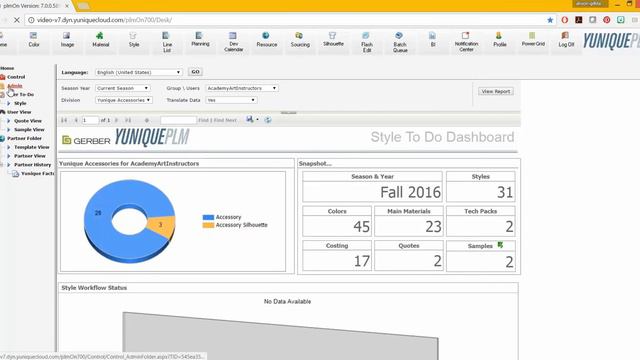
Task: Click the Opera extension icon in browser bar
Action: pyautogui.click(x=565, y=20)
